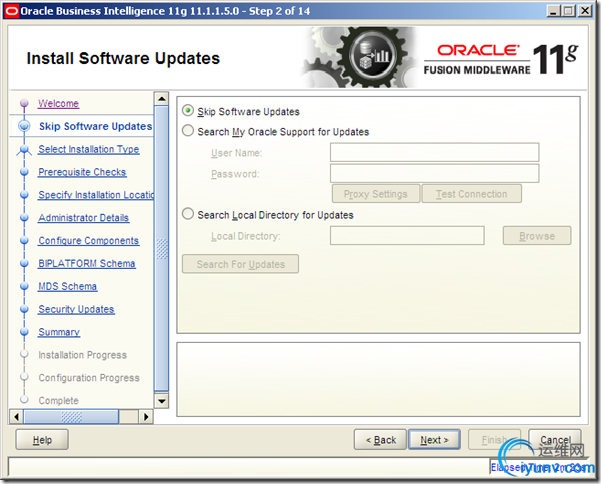Select the Skip Software Updates radio option
The height and width of the screenshot is (484, 601).
[188, 111]
